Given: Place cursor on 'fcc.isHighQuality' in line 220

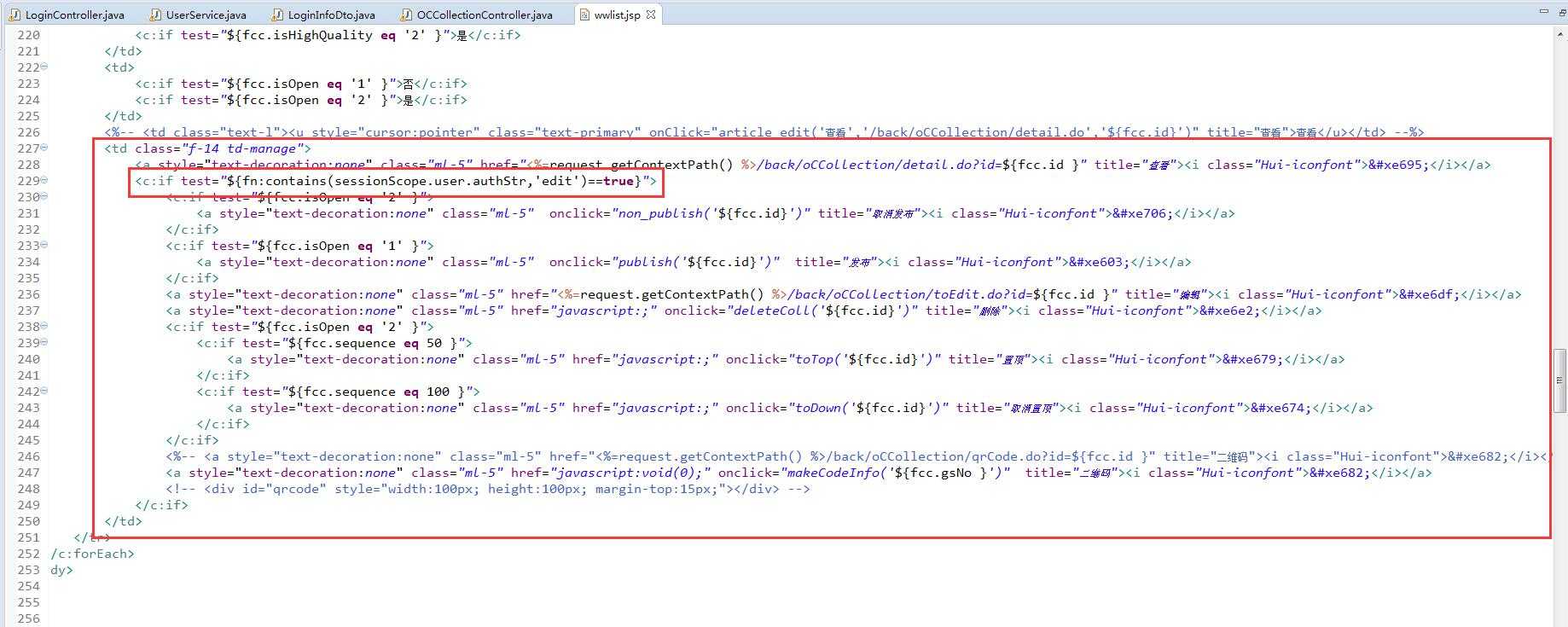Looking at the screenshot, I should coord(306,35).
